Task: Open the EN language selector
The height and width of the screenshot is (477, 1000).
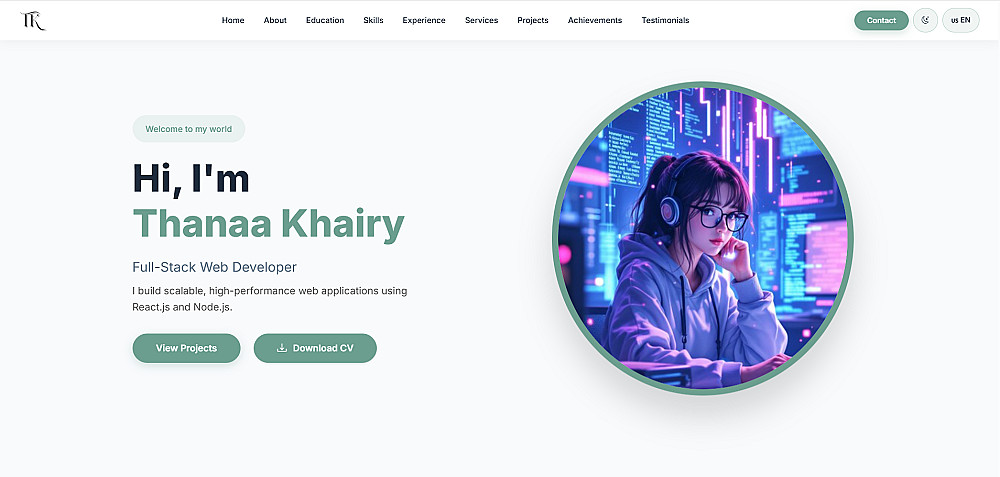Action: point(960,20)
